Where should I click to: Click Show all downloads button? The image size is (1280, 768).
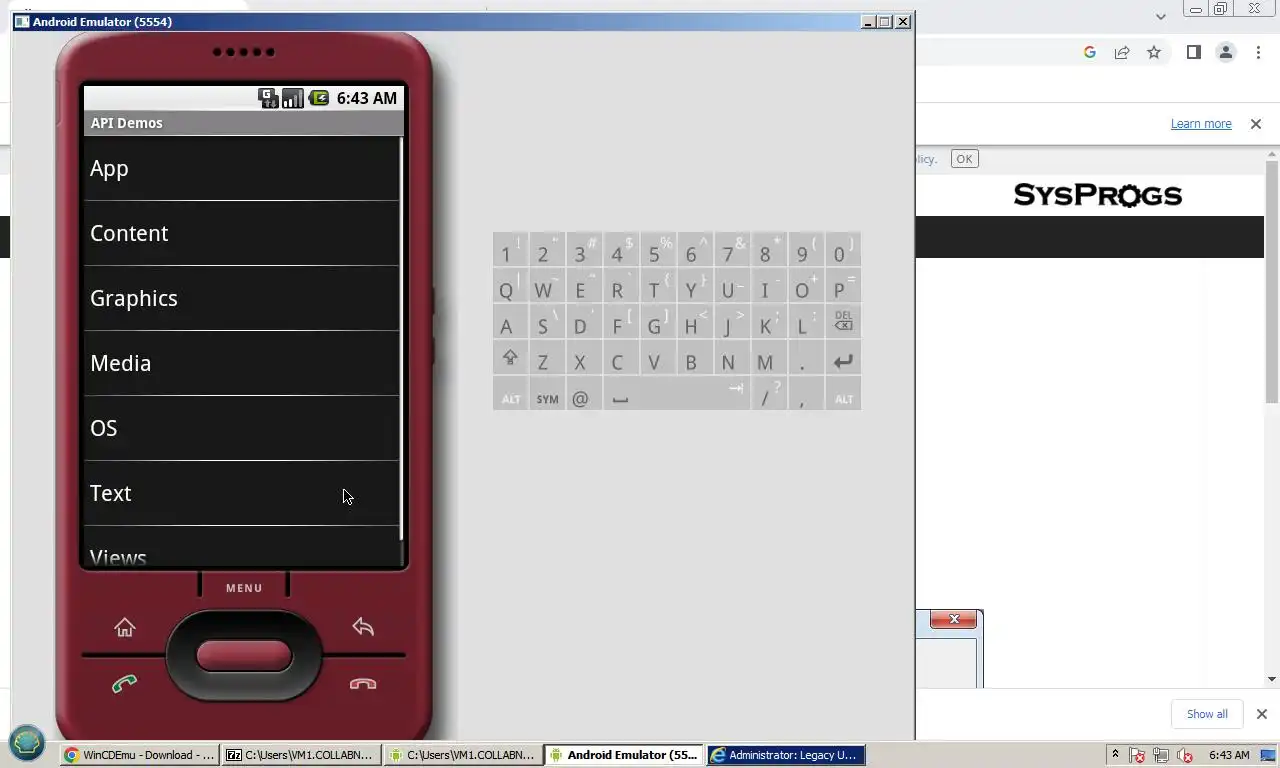[1207, 714]
